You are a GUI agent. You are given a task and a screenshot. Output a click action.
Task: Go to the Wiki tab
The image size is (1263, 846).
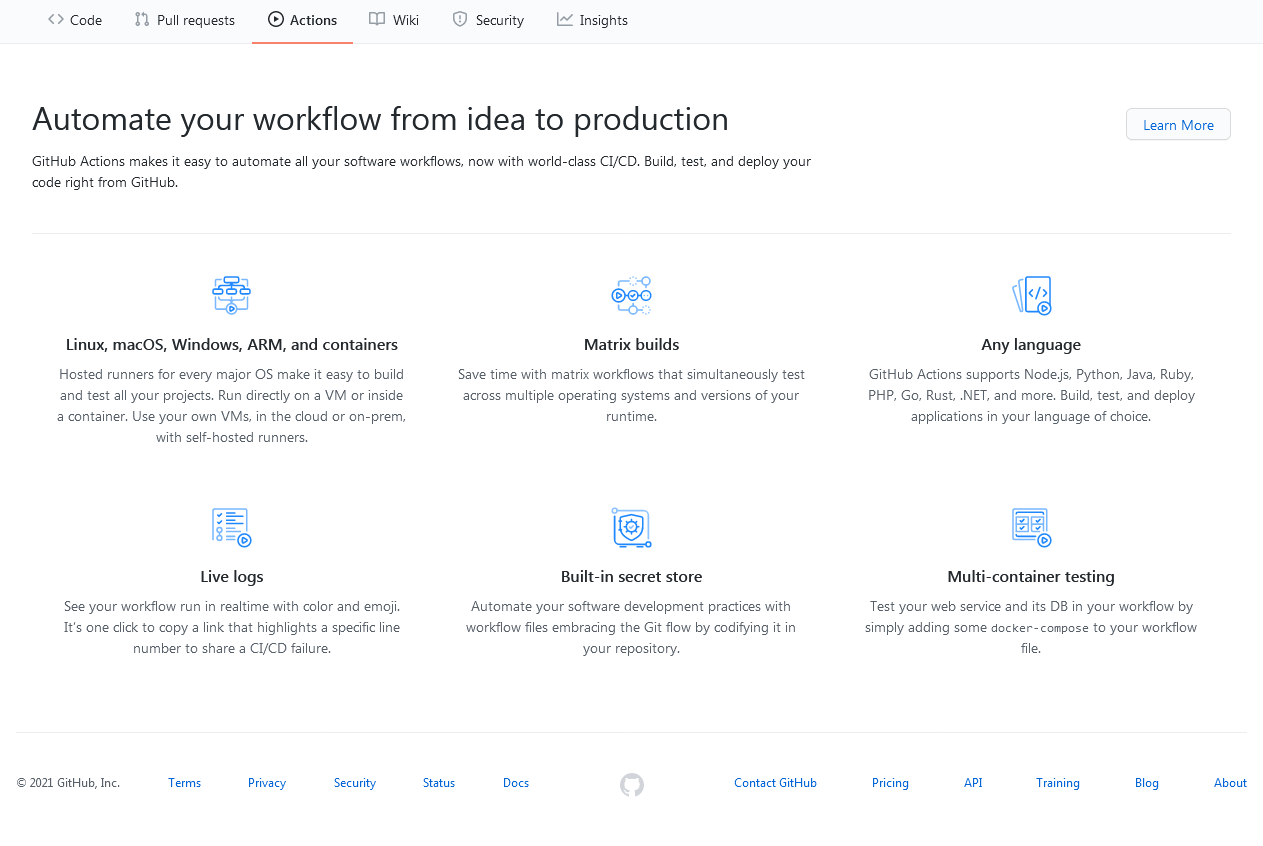point(394,20)
